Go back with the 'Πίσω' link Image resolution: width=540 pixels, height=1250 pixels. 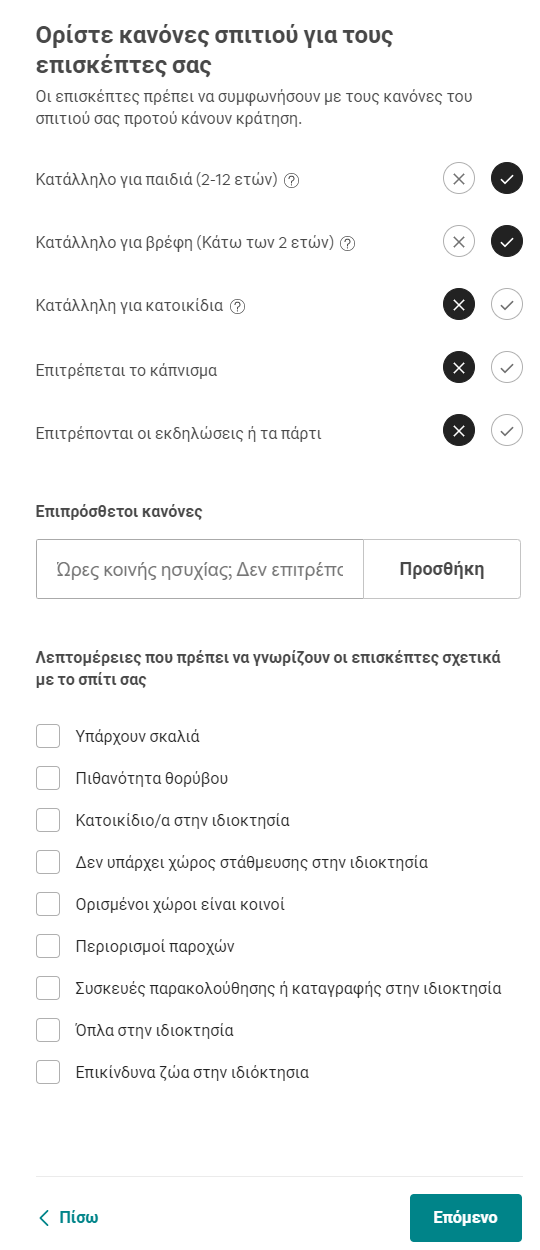(68, 1218)
